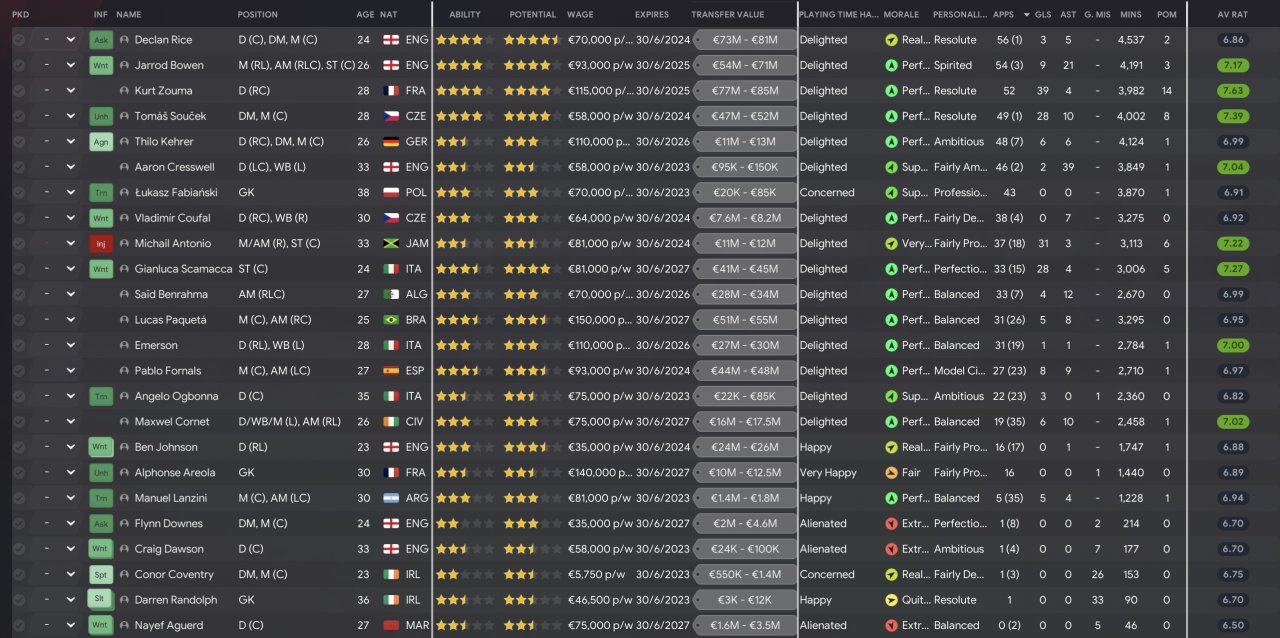
Task: Open Pablo Fornals' player profile link
Action: pos(169,371)
